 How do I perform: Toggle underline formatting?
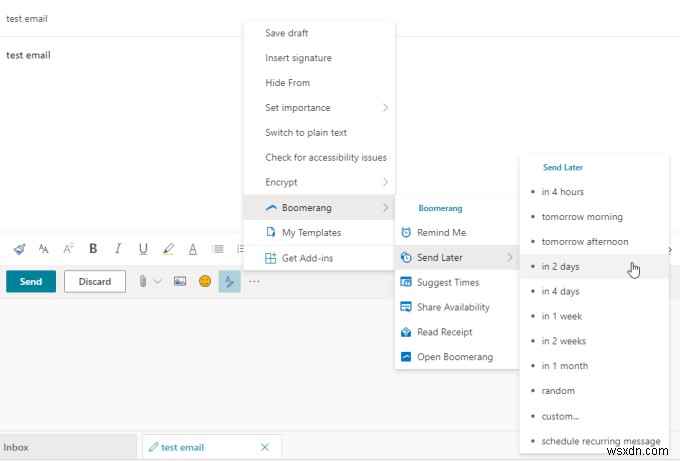tap(143, 248)
